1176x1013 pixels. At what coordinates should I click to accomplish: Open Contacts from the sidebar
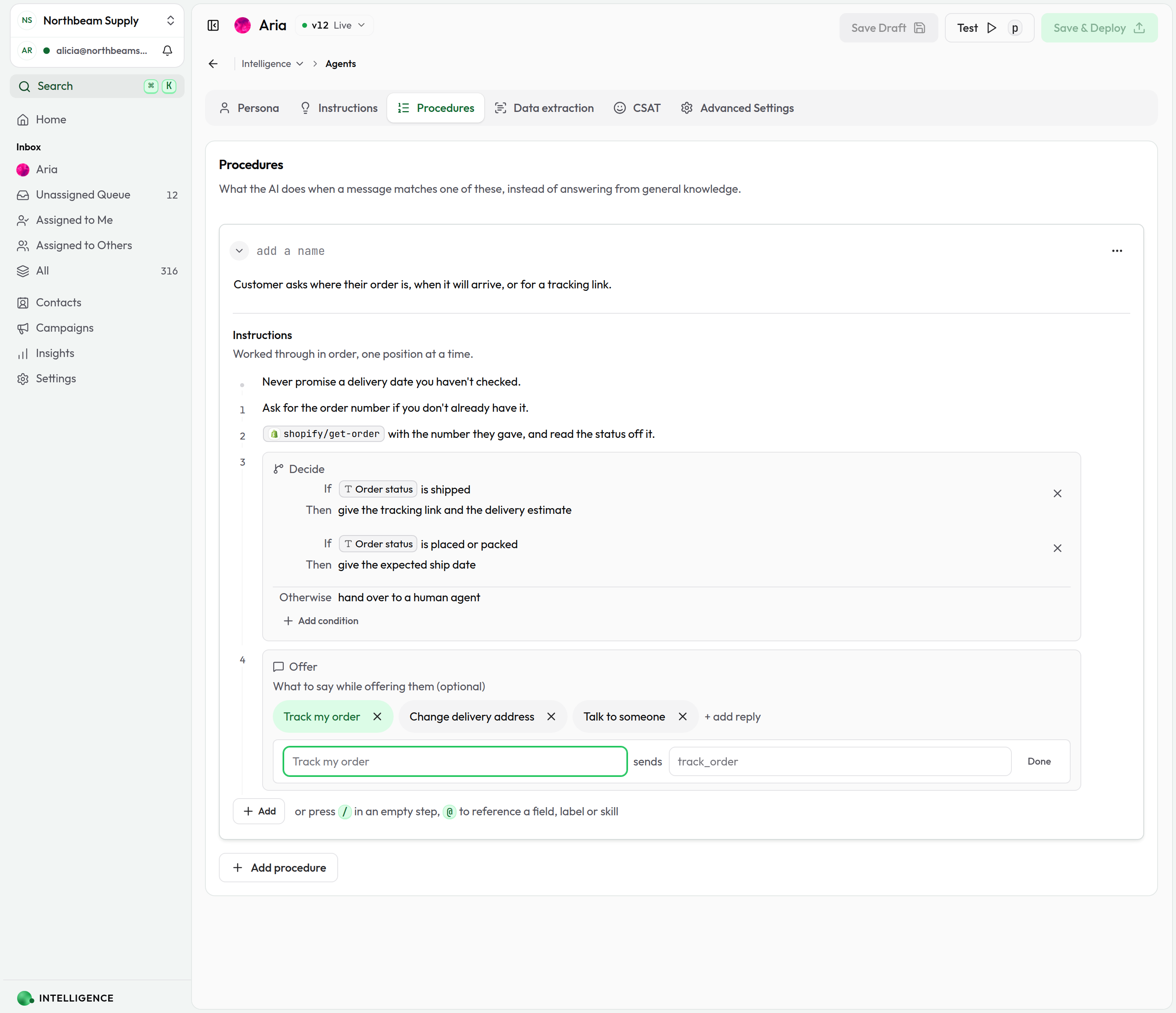[x=97, y=303]
